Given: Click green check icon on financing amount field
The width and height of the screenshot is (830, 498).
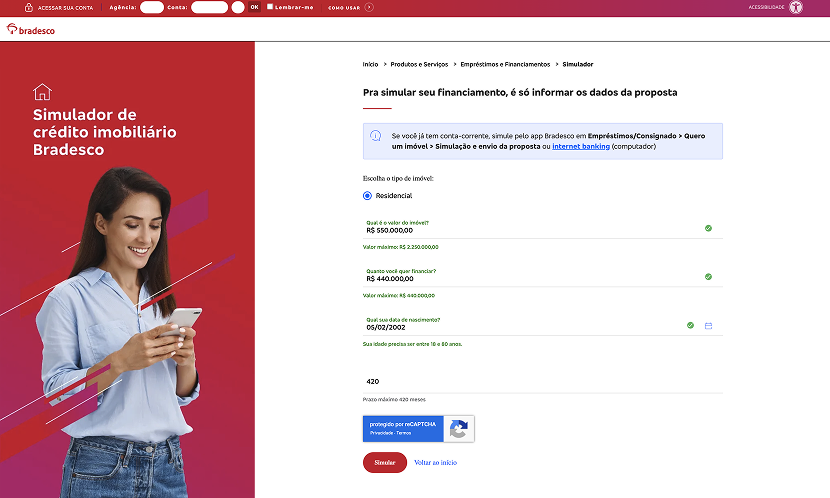Looking at the screenshot, I should 708,277.
